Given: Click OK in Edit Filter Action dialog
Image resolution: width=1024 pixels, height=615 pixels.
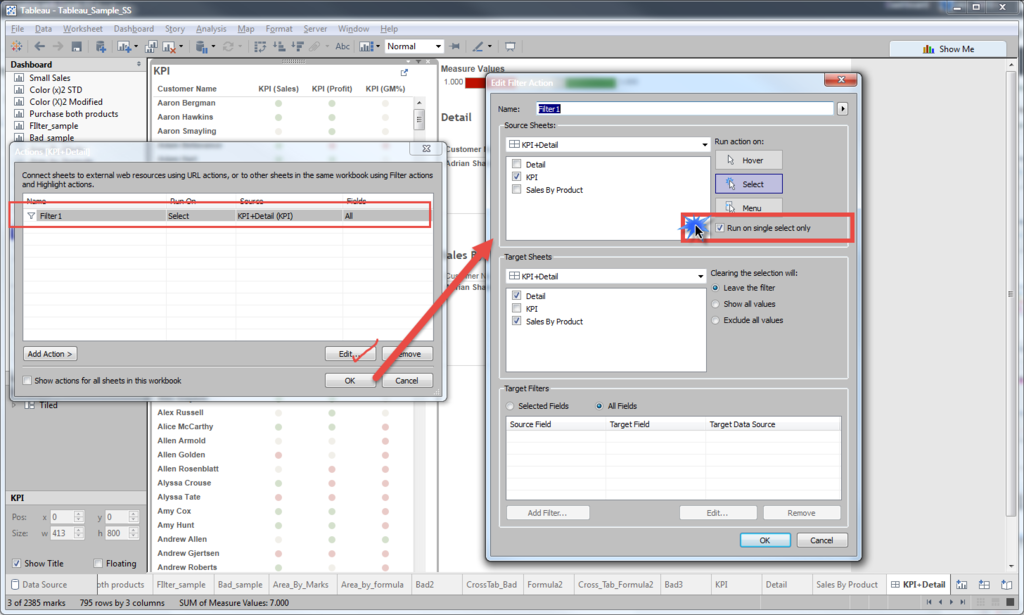Looking at the screenshot, I should (x=765, y=541).
